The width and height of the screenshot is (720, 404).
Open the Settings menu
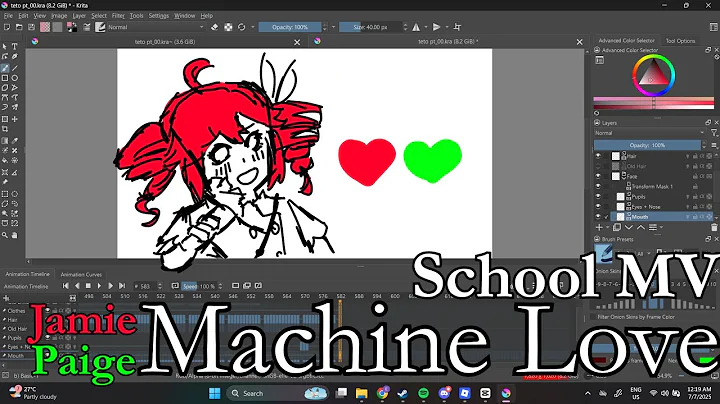(159, 16)
